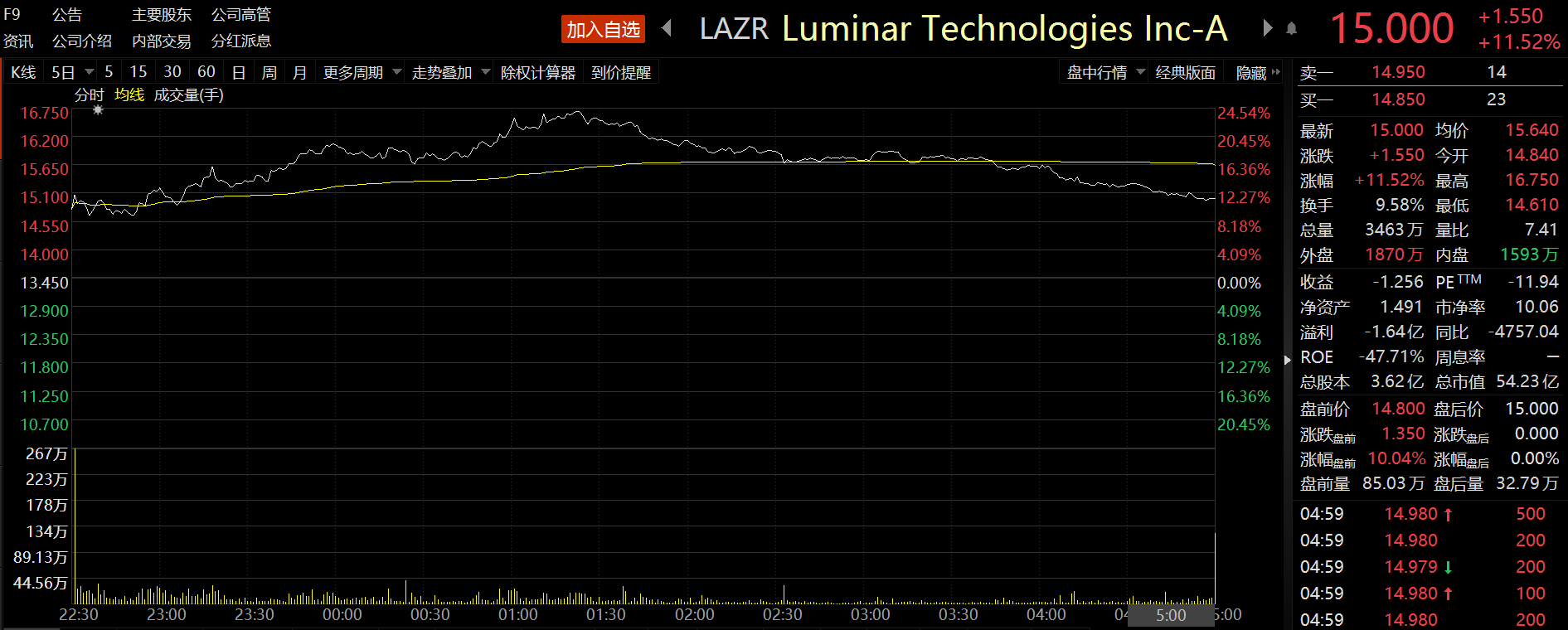Click the 均价 value 15.640
The height and width of the screenshot is (630, 1568).
(x=1532, y=130)
